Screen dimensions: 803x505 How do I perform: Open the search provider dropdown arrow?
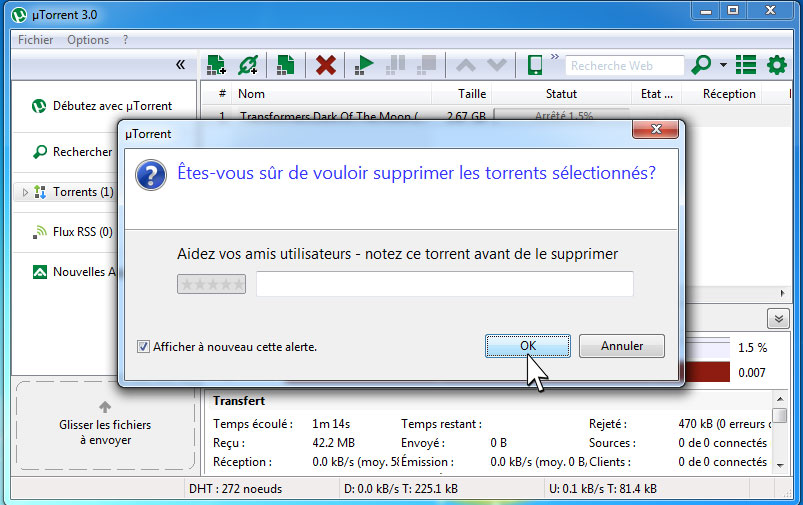click(x=723, y=65)
